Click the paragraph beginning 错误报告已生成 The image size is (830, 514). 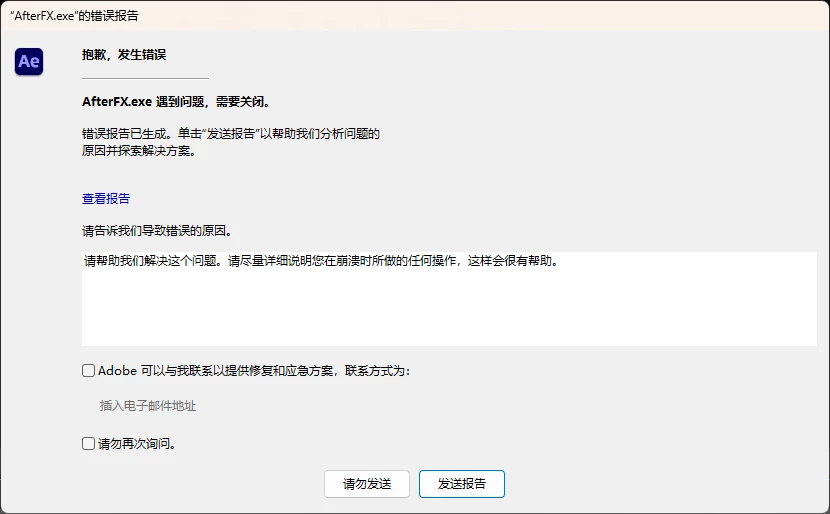[231, 142]
